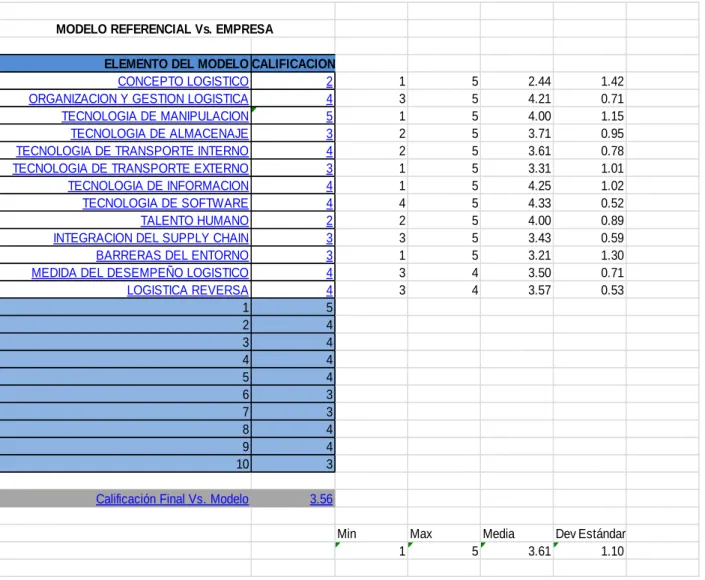The image size is (705, 580).
Task: Select the Dev Estándar label cell
Action: point(590,534)
